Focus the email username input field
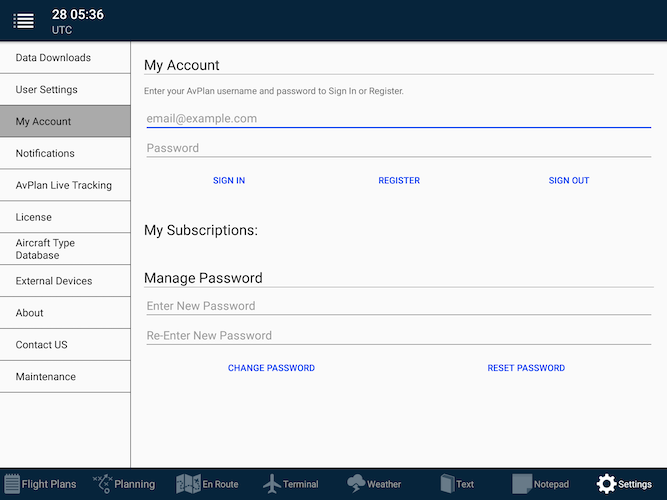The image size is (667, 500). coord(398,118)
